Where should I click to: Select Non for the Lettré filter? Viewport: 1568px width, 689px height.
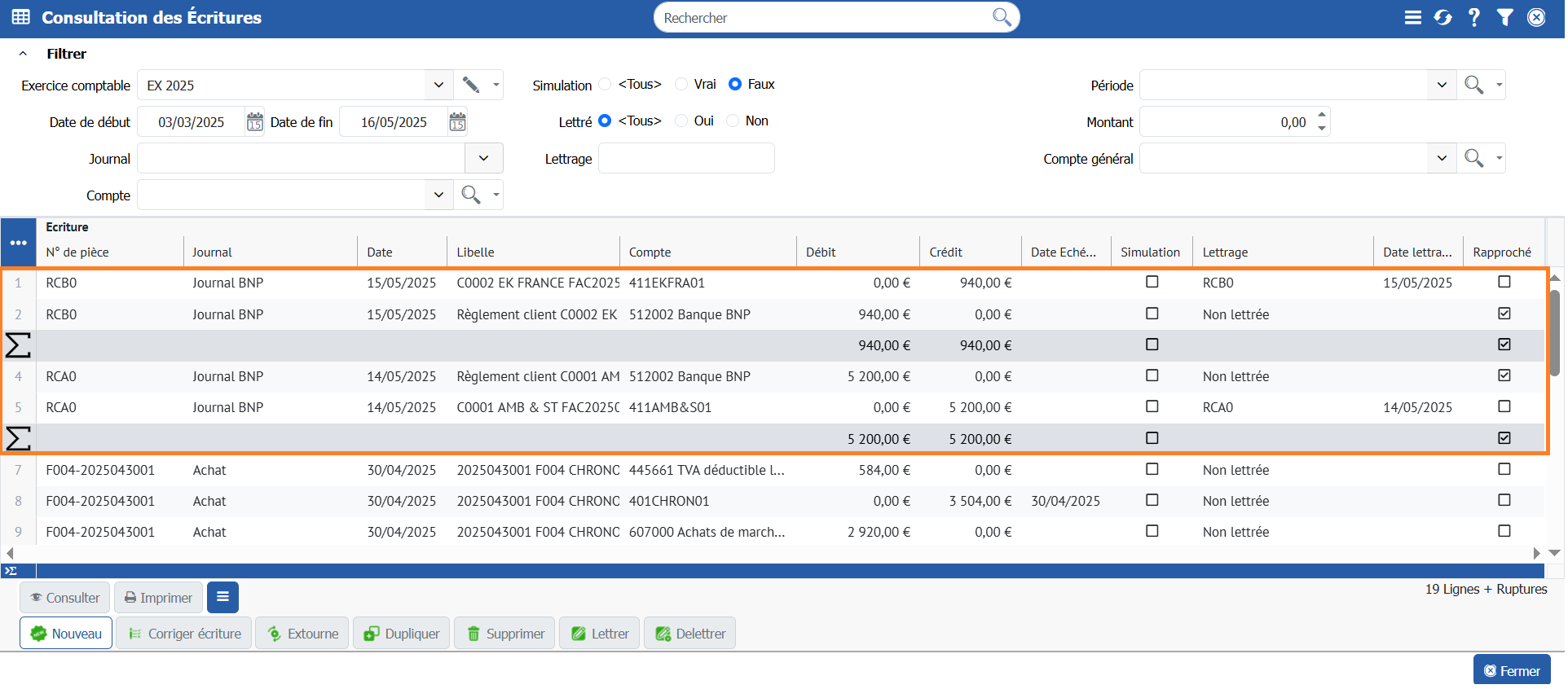click(734, 121)
